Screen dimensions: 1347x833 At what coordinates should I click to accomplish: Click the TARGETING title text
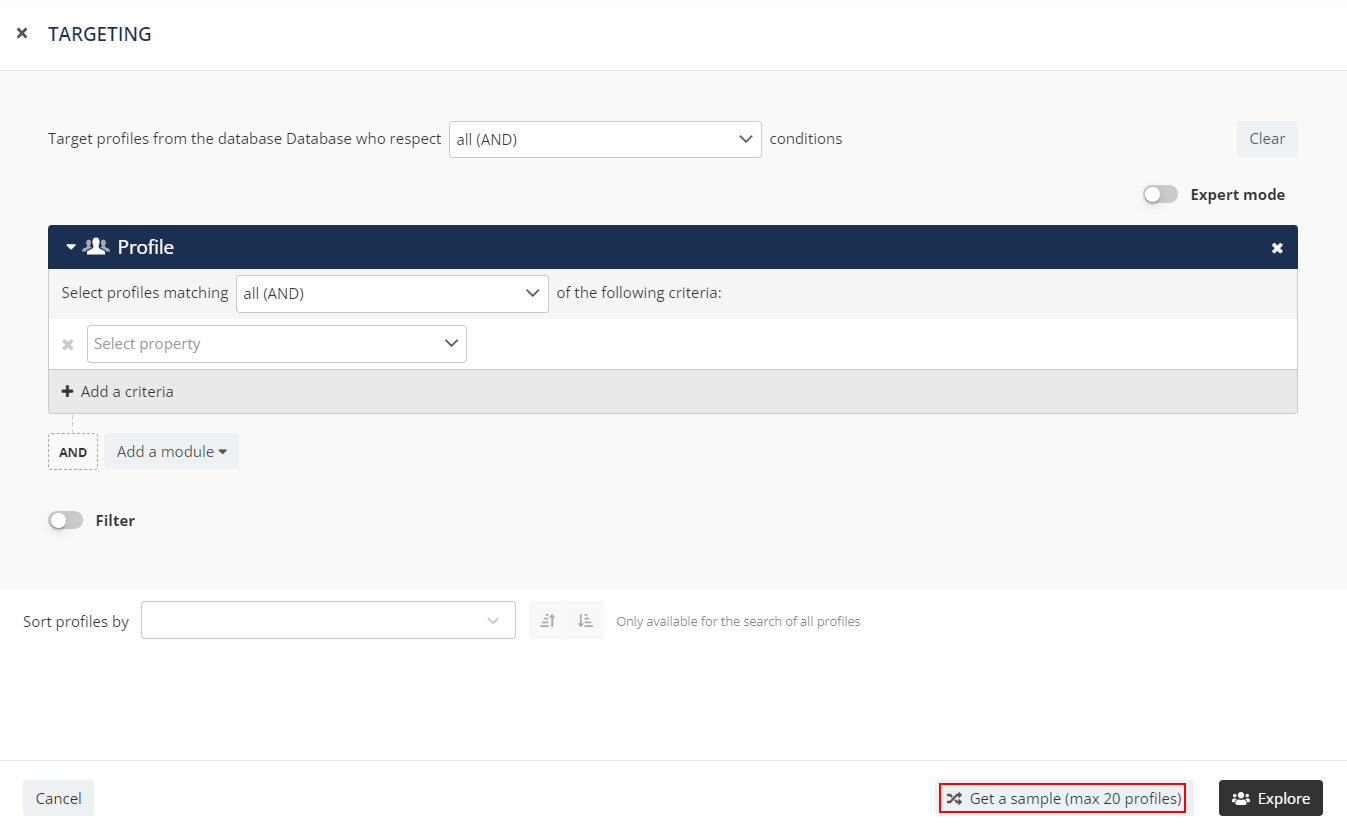pos(100,34)
